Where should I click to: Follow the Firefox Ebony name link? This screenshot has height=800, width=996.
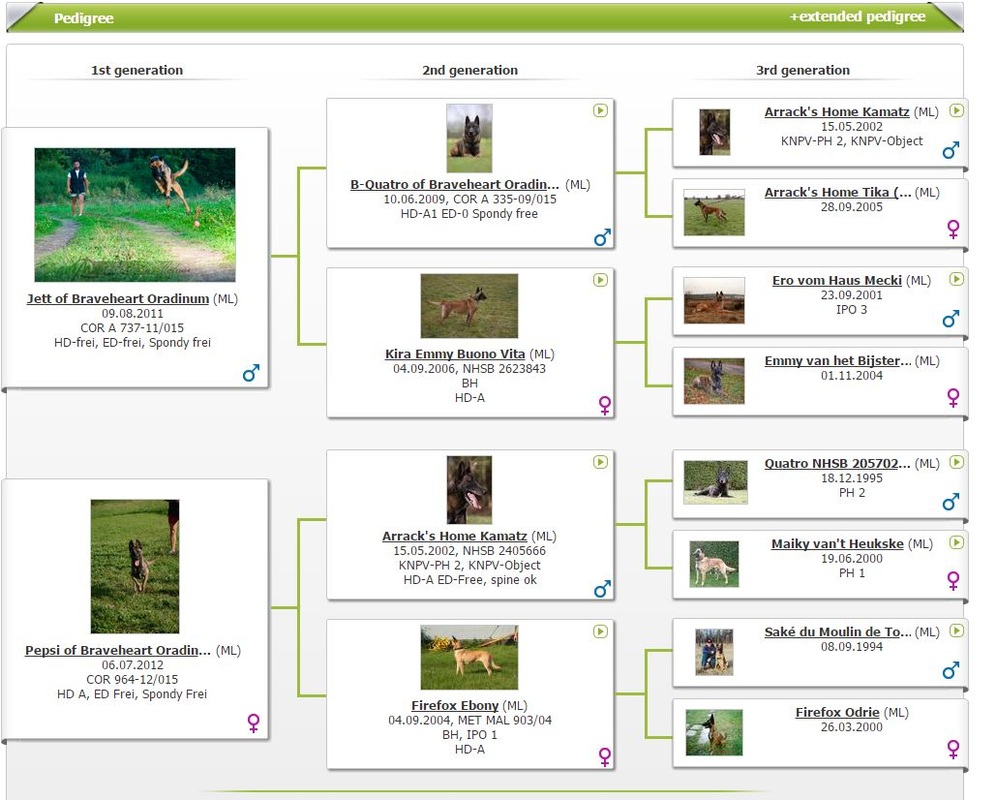pos(455,706)
